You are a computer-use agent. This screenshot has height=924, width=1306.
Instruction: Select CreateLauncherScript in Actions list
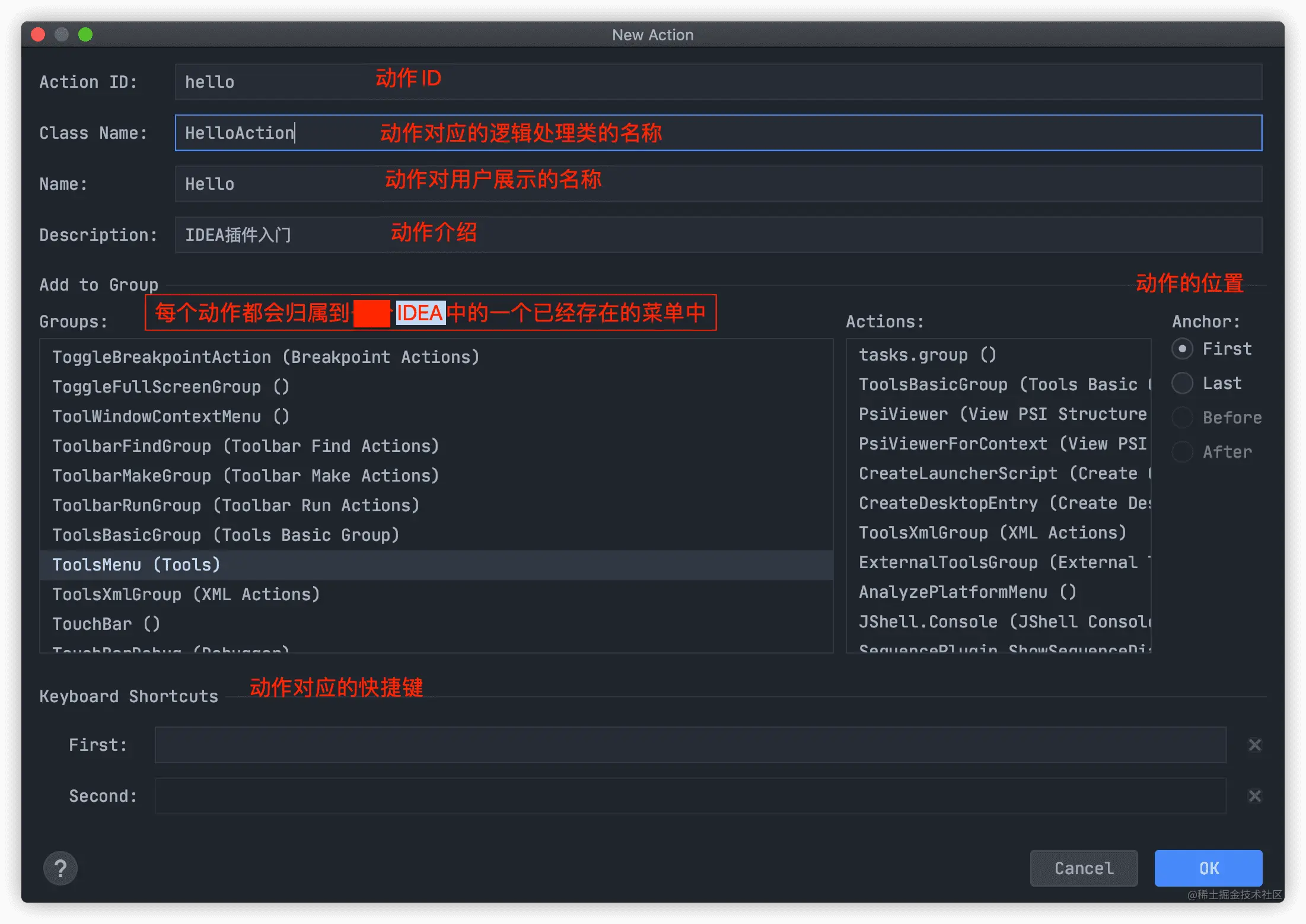click(x=999, y=473)
